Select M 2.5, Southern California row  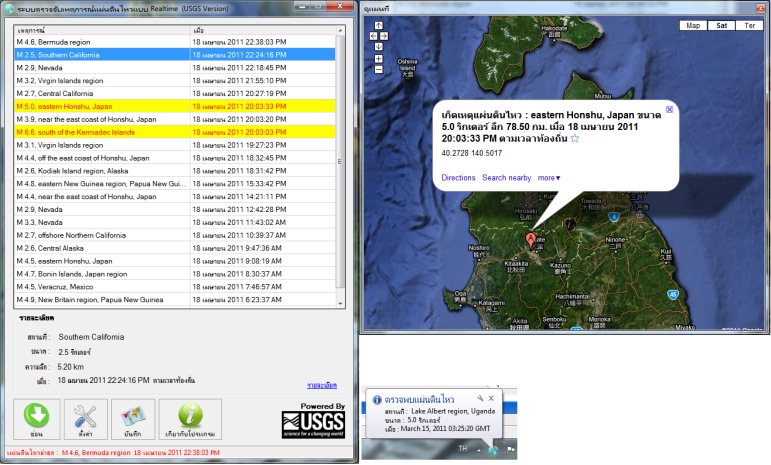pyautogui.click(x=175, y=55)
